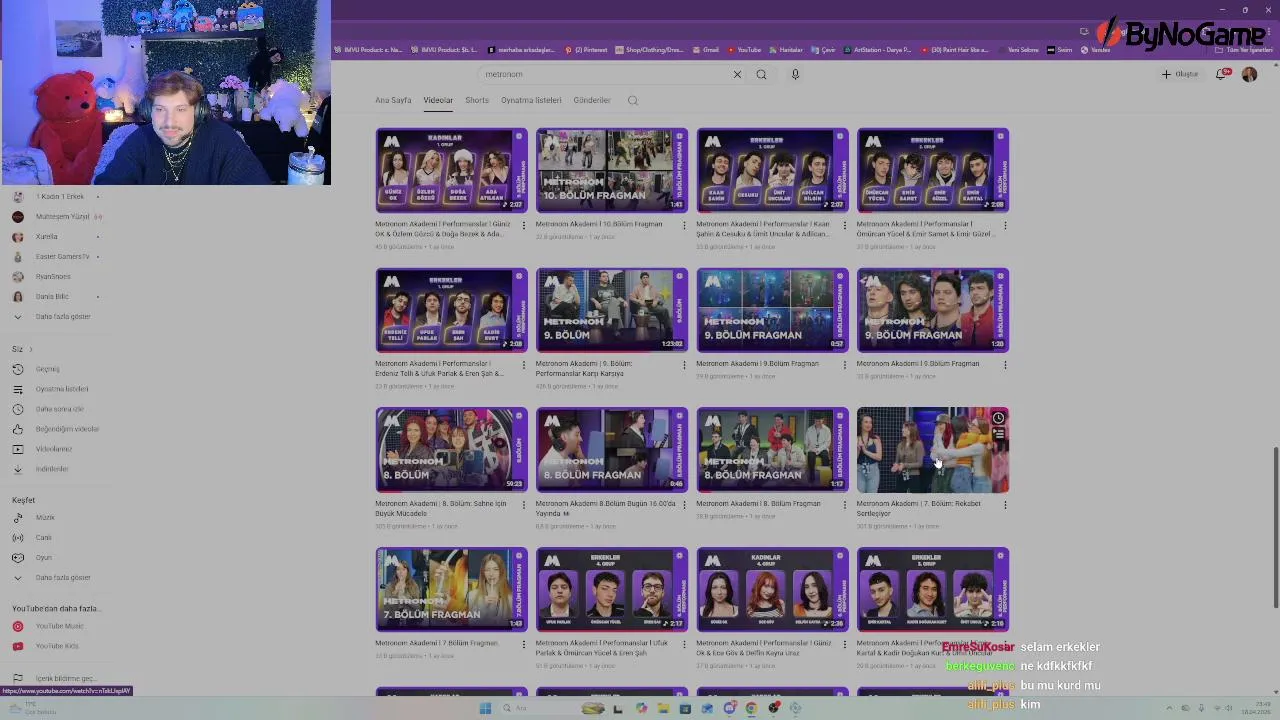Open Canlı under Keşfet
Screen dimensions: 1280x720
[43, 537]
